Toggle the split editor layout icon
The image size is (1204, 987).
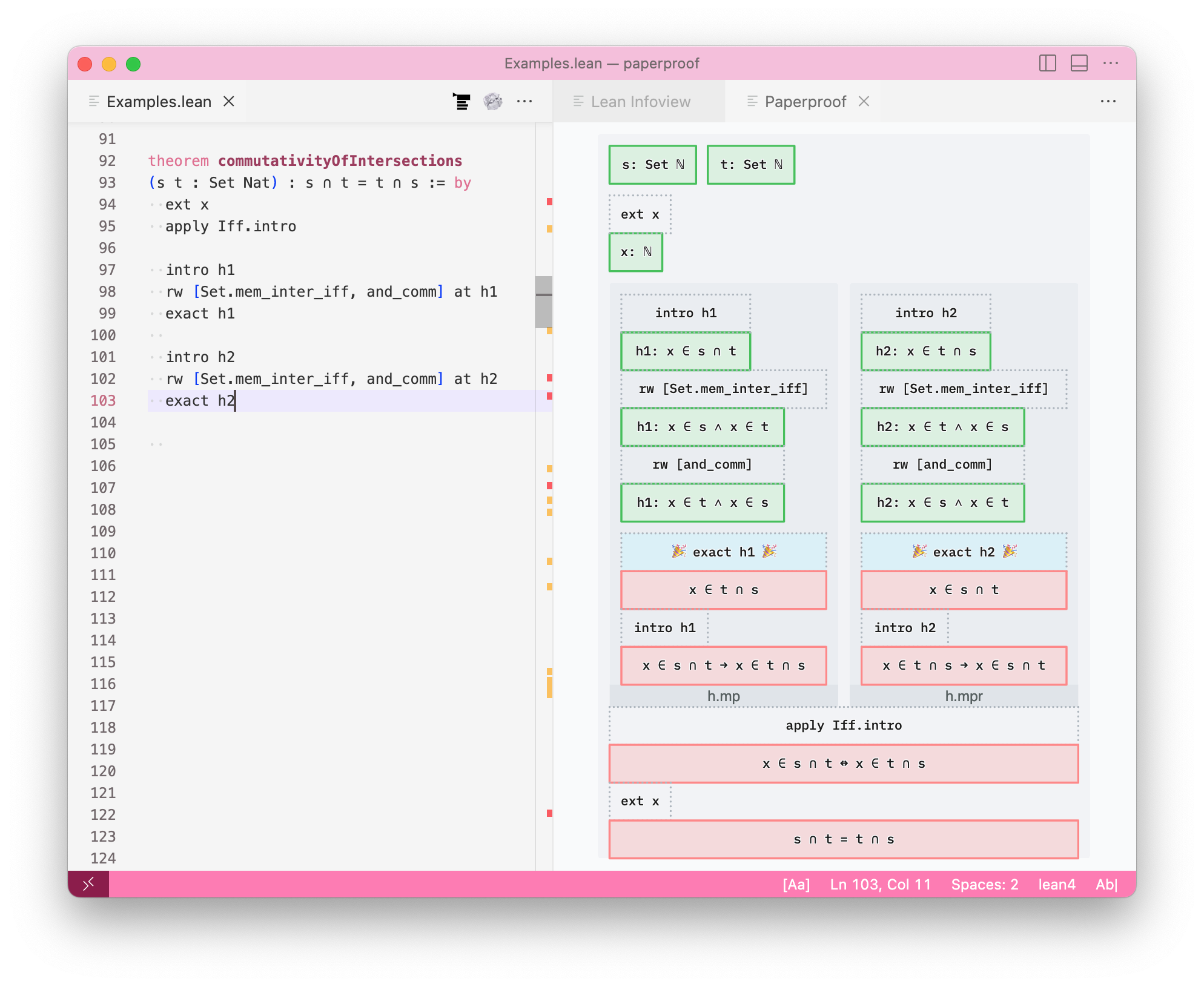point(1048,63)
